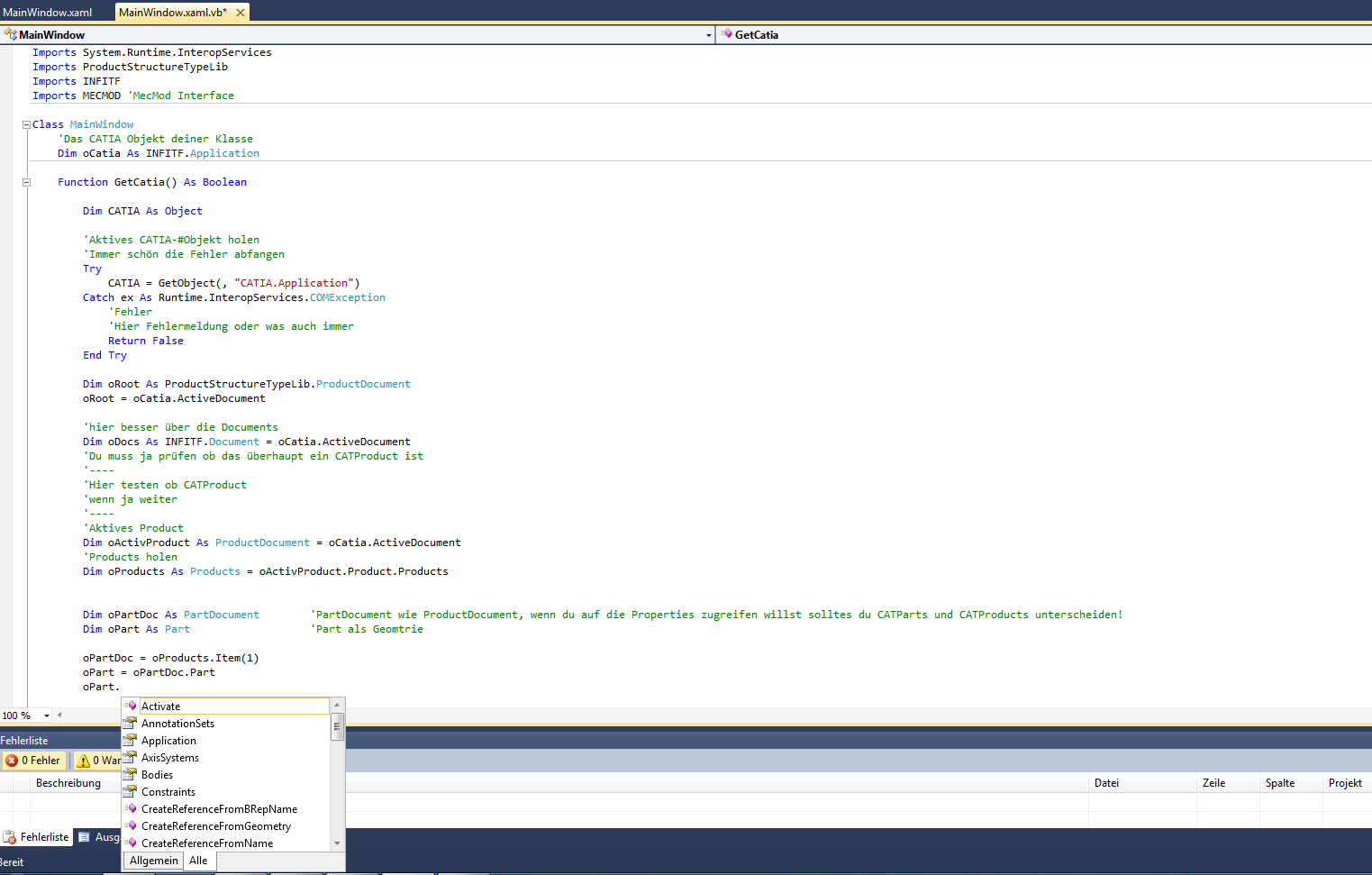
Task: Click COMException type in Catch line
Action: point(348,297)
